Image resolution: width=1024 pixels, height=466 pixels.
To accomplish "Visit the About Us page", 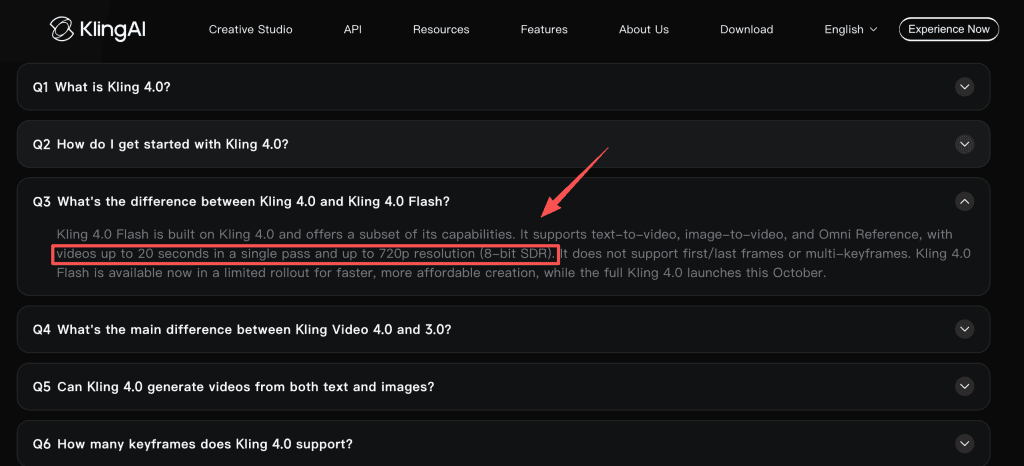I will tap(644, 29).
